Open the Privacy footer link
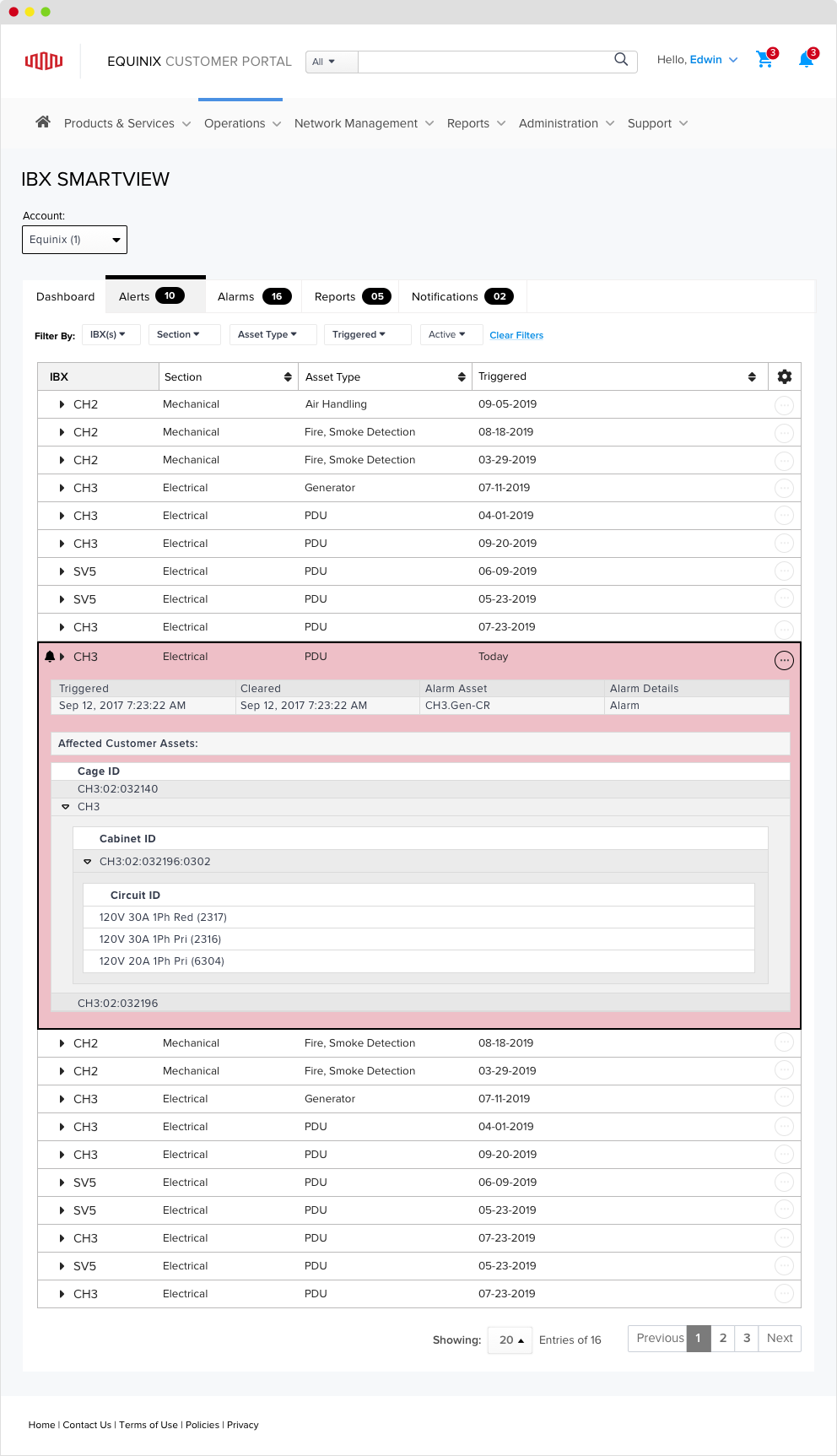This screenshot has width=837, height=1456. pos(243,1425)
